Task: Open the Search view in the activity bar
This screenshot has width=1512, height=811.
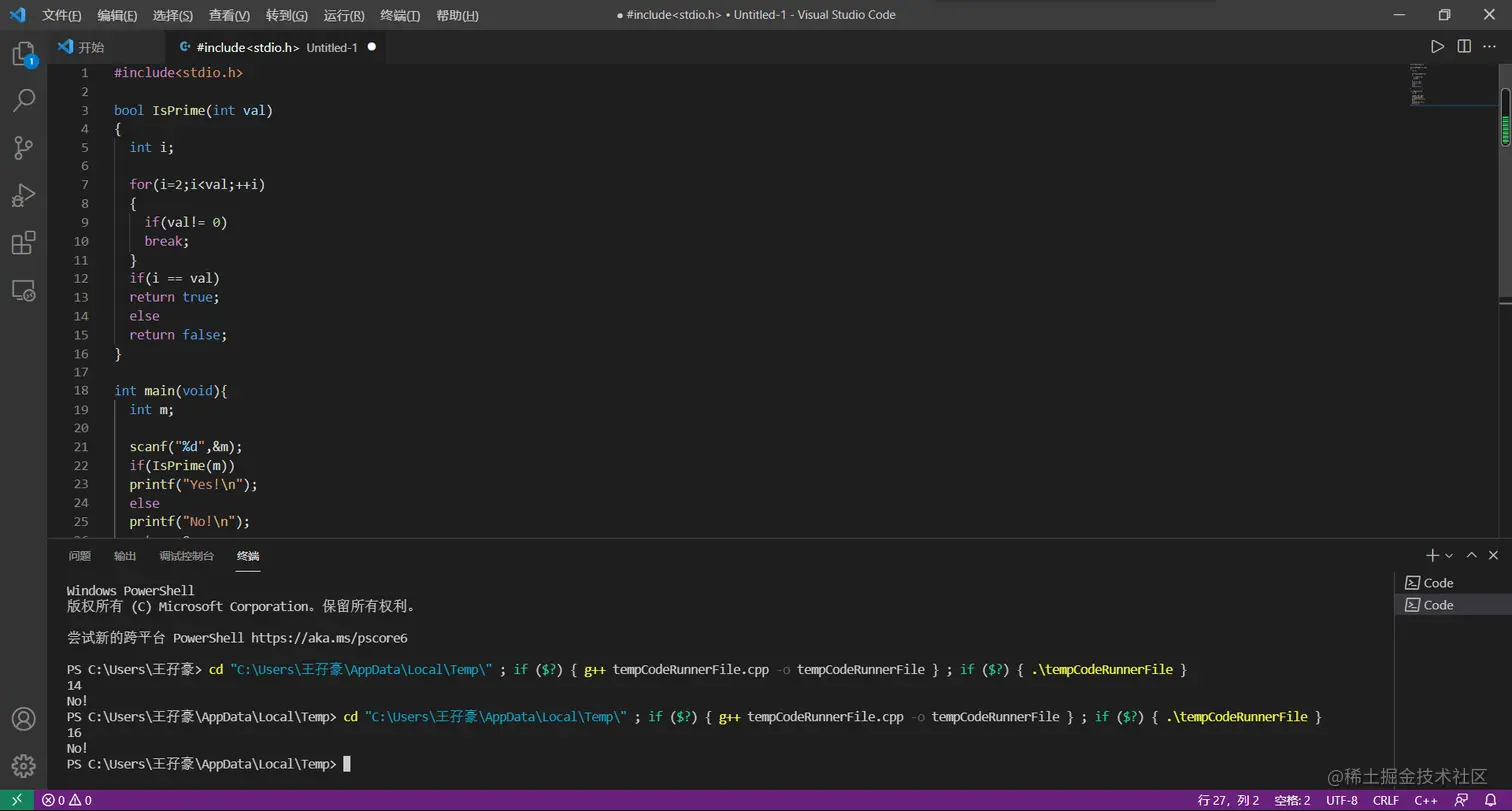Action: point(23,100)
